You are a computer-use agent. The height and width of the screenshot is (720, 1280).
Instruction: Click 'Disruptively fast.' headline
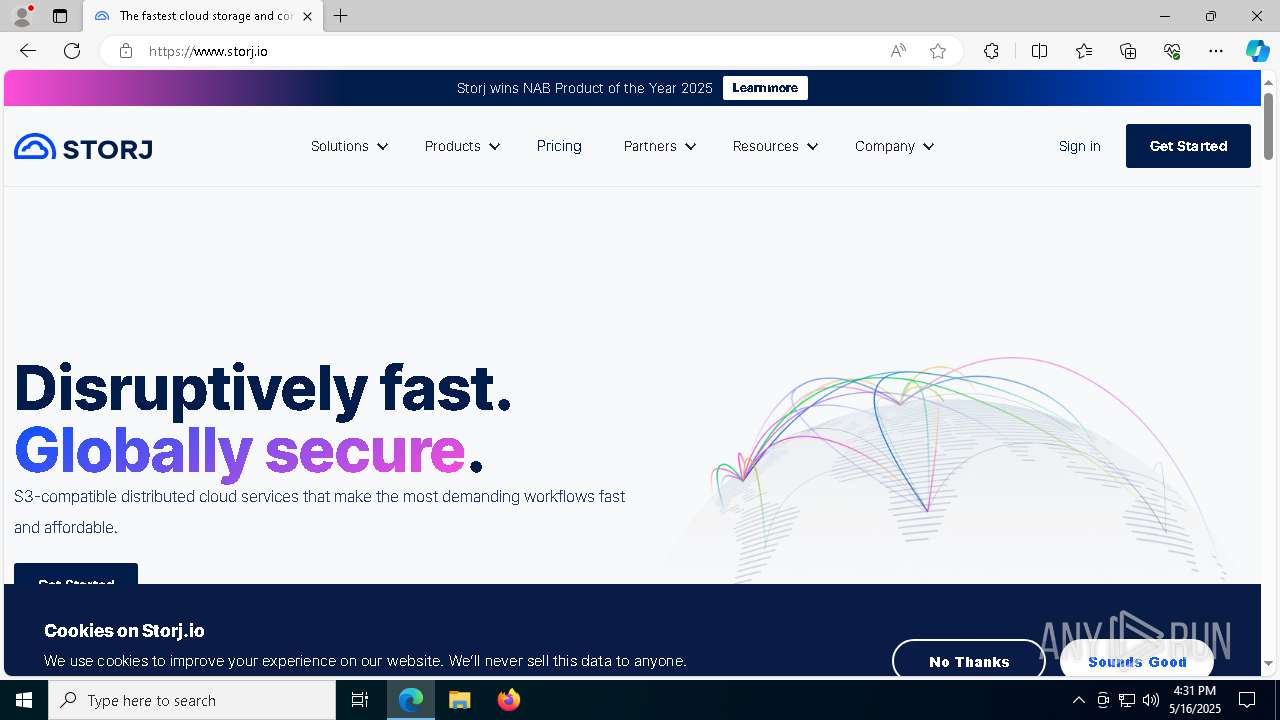click(x=263, y=388)
